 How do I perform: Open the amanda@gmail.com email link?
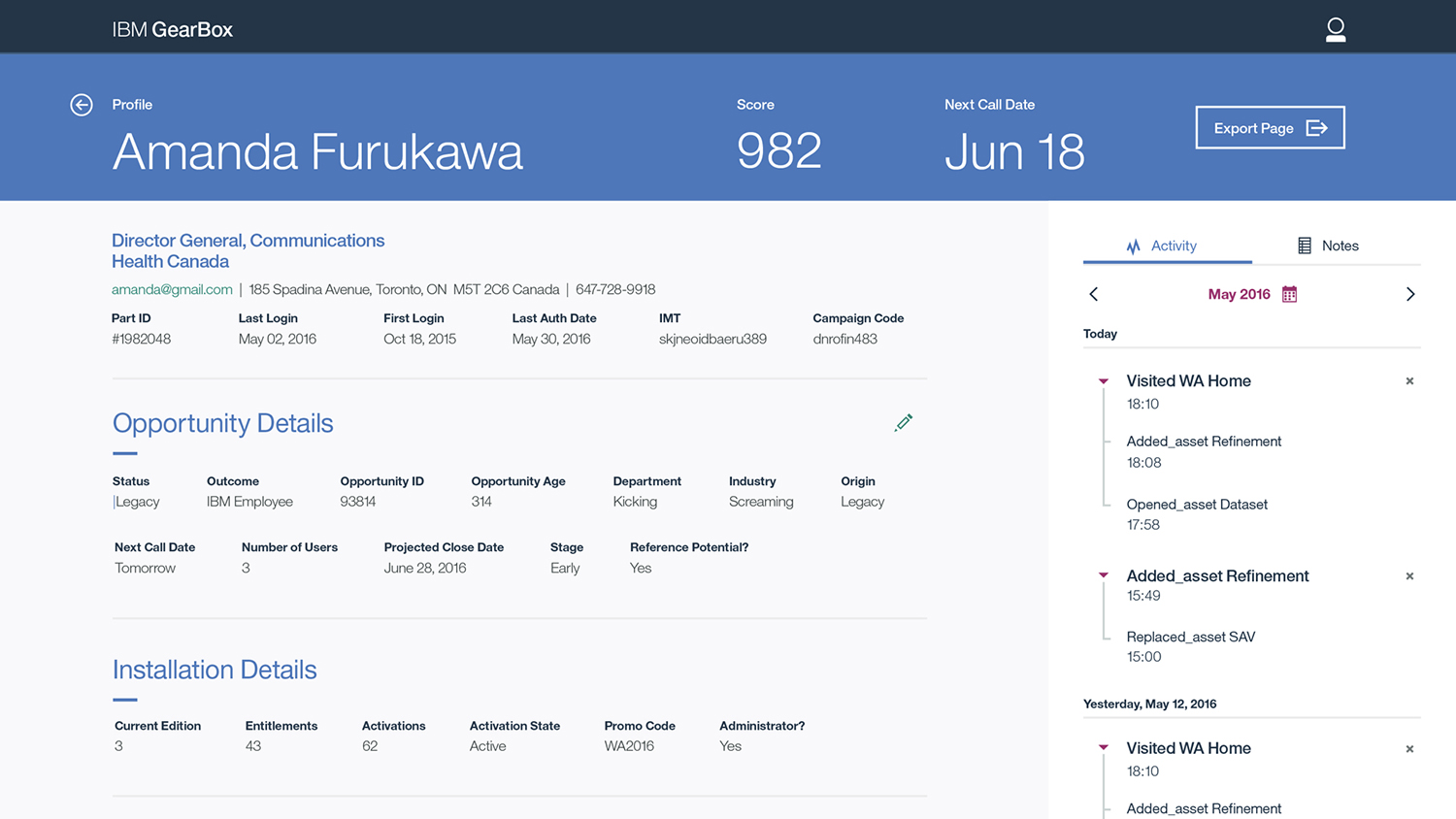coord(172,289)
